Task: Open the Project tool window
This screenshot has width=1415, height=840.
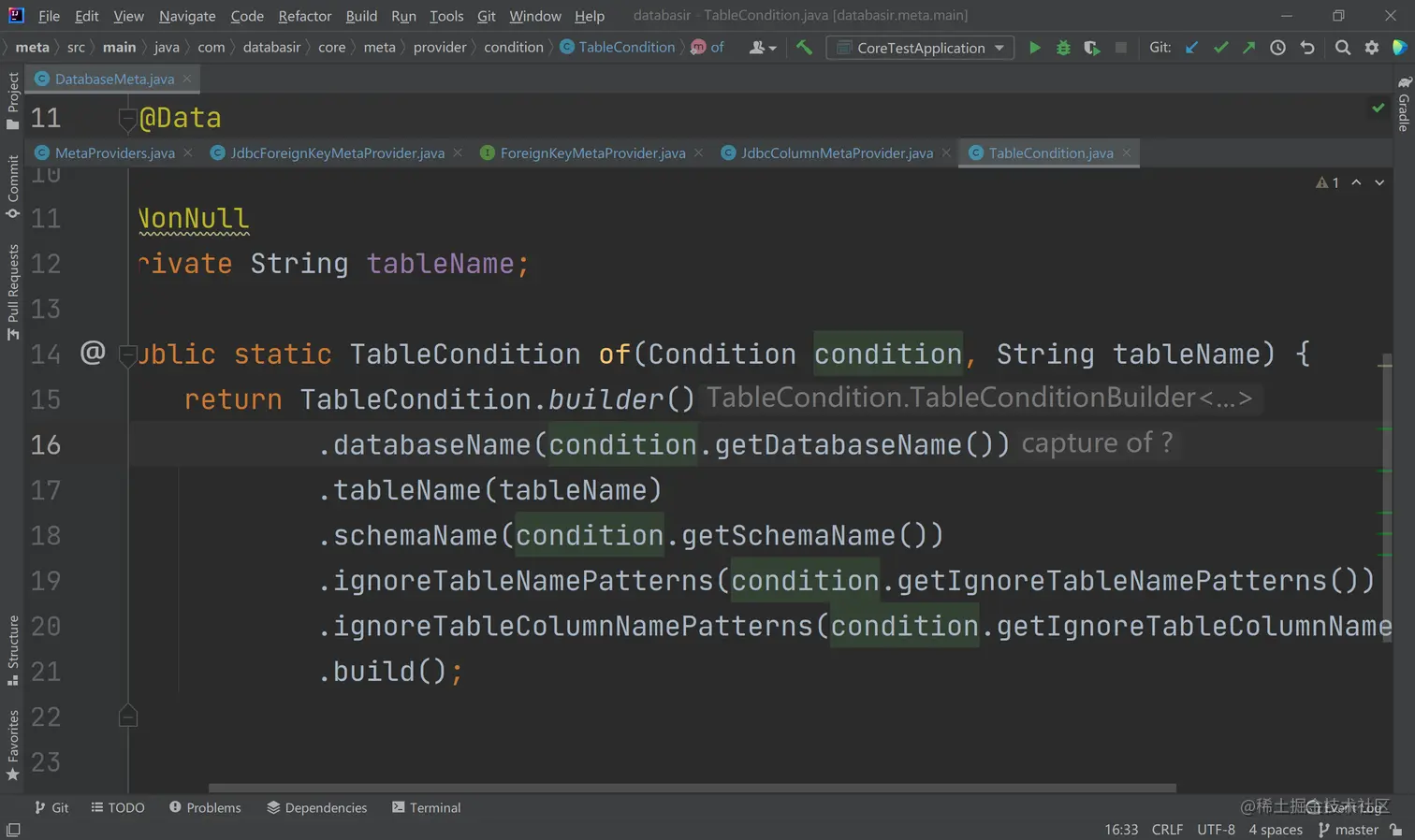Action: click(13, 101)
